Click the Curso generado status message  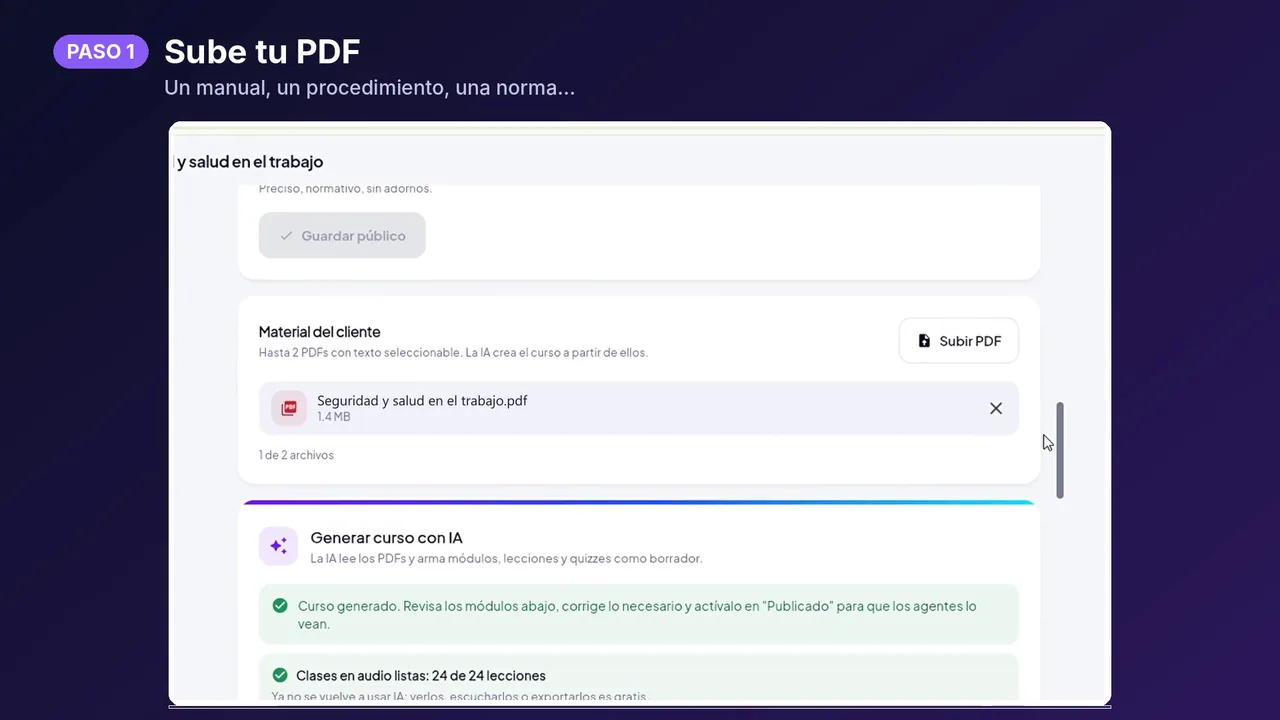pos(637,615)
